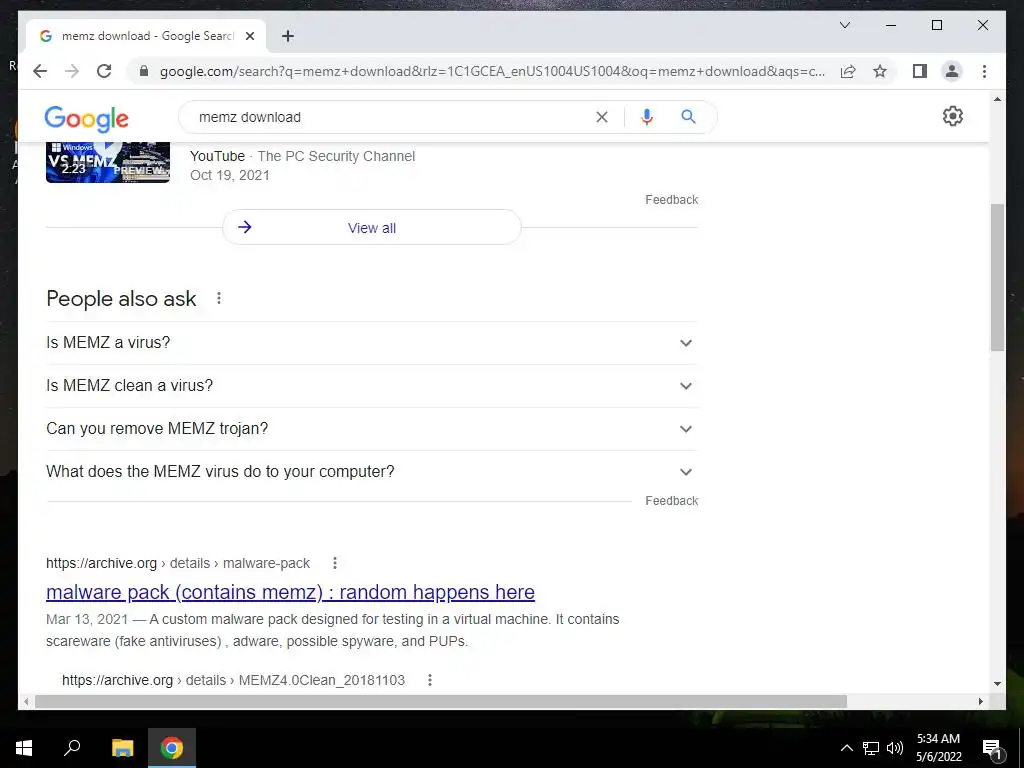Viewport: 1024px width, 768px height.
Task: Click the scroll down arrow
Action: coord(997,684)
